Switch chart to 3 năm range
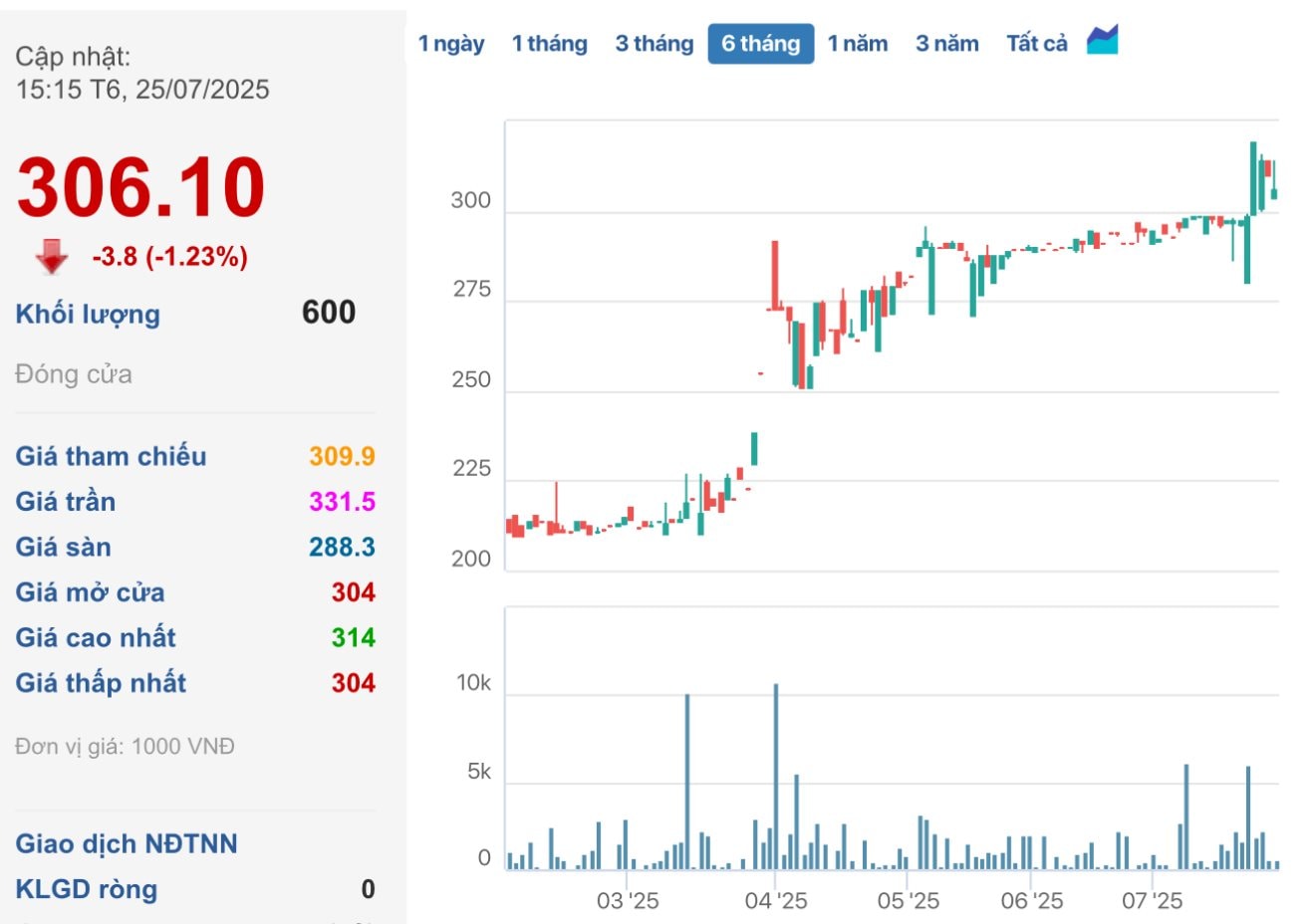The height and width of the screenshot is (924, 1315). pyautogui.click(x=946, y=44)
